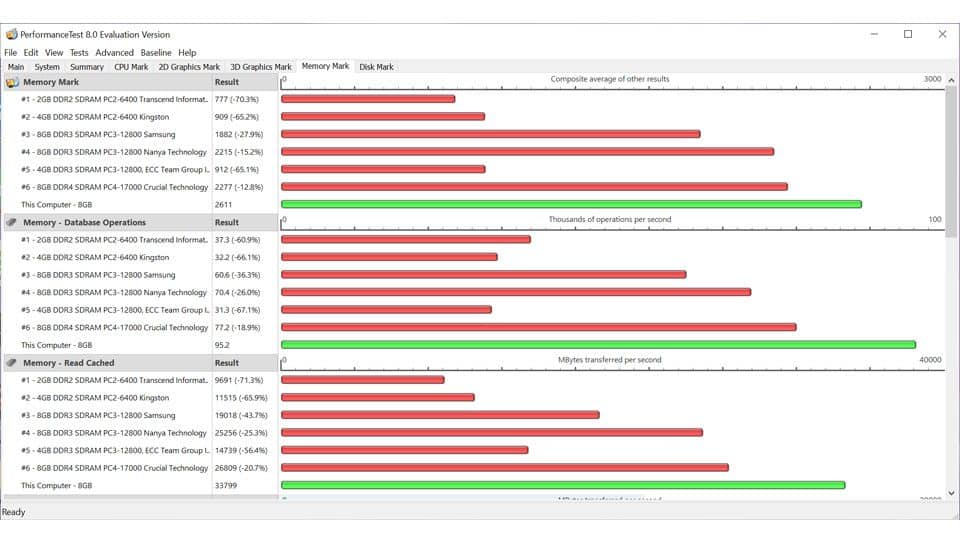Viewport: 960px width, 540px height.
Task: Select the 11515 (-65.9%) result cell
Action: [241, 398]
